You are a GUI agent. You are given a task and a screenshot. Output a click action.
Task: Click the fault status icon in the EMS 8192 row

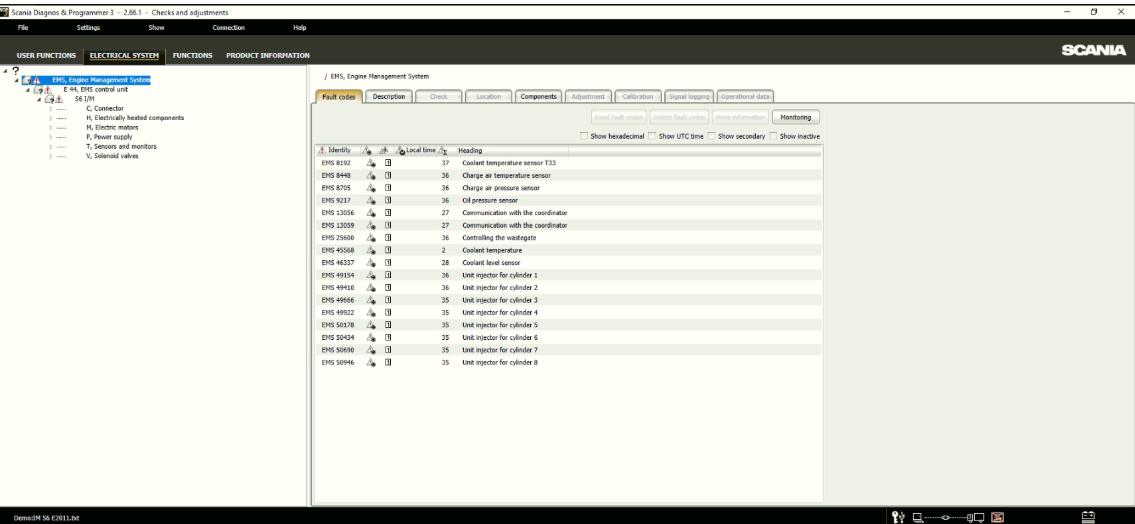click(x=371, y=163)
